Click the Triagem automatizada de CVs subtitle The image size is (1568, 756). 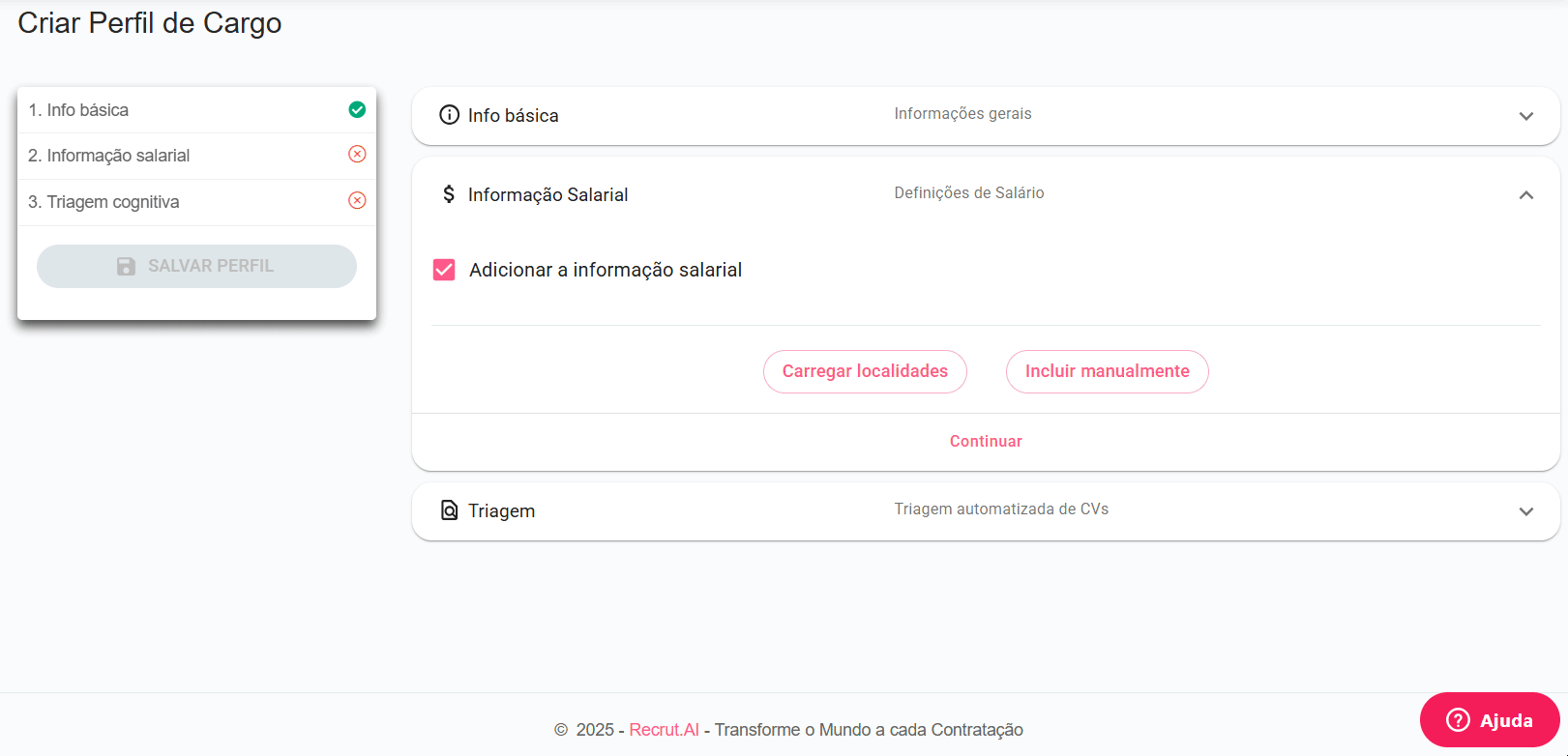1001,509
